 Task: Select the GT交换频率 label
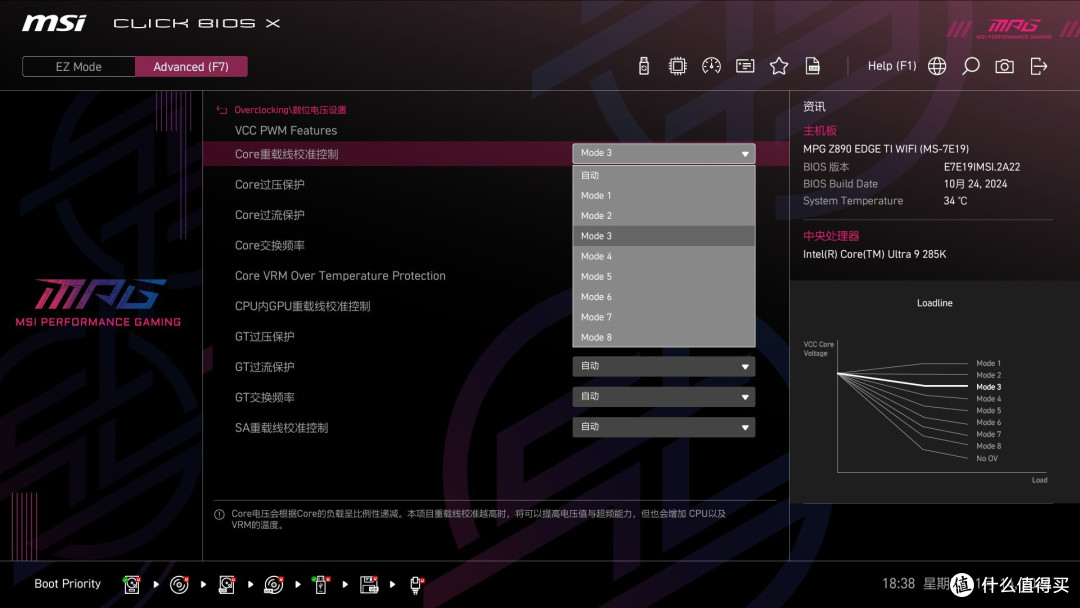tap(264, 397)
